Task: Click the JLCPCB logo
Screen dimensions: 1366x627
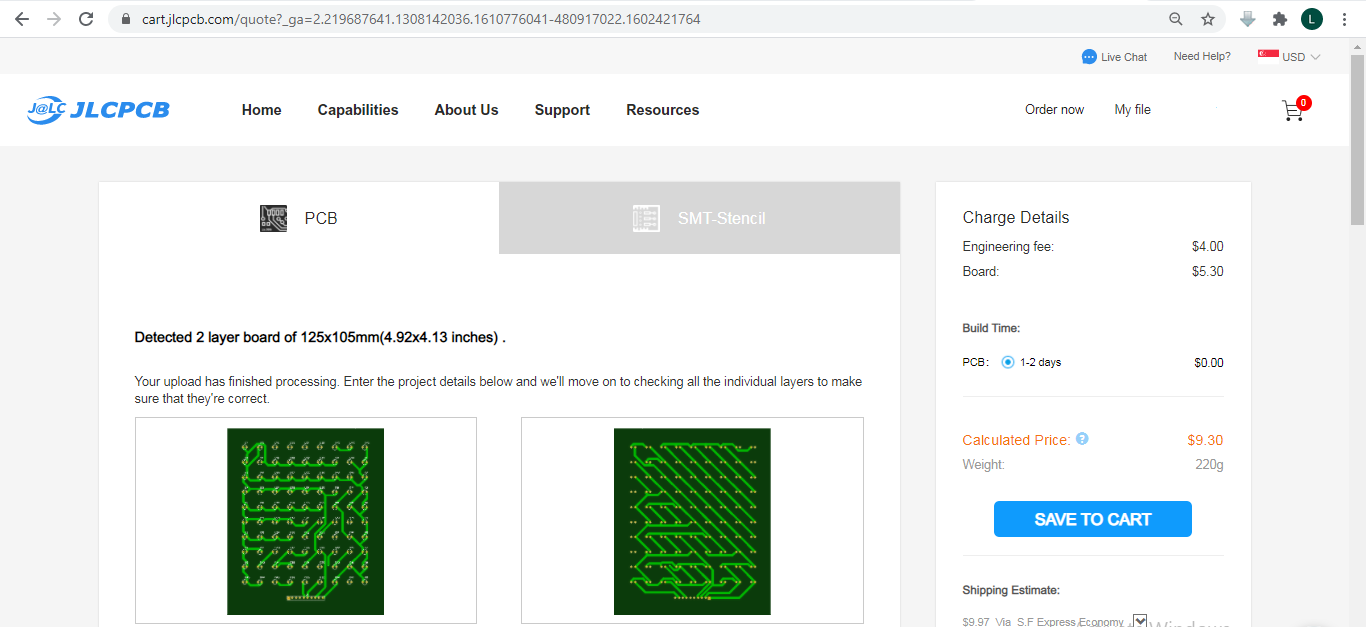Action: [98, 110]
